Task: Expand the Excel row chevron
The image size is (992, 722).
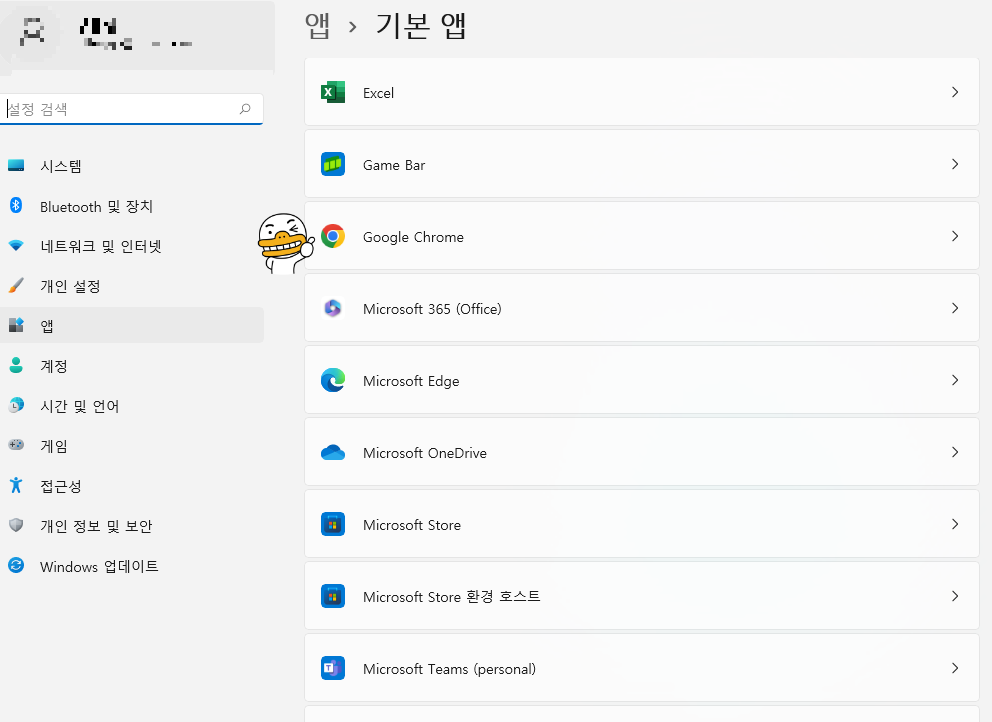Action: 955,92
